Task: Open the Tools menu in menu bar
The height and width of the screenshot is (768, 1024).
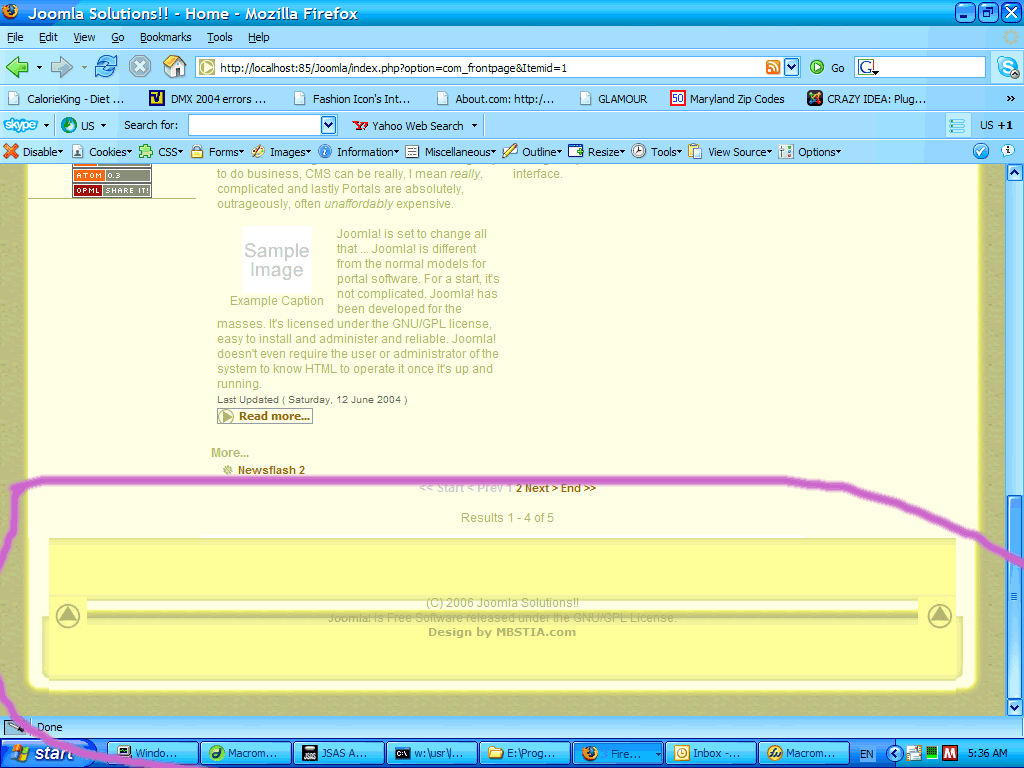Action: (x=219, y=37)
